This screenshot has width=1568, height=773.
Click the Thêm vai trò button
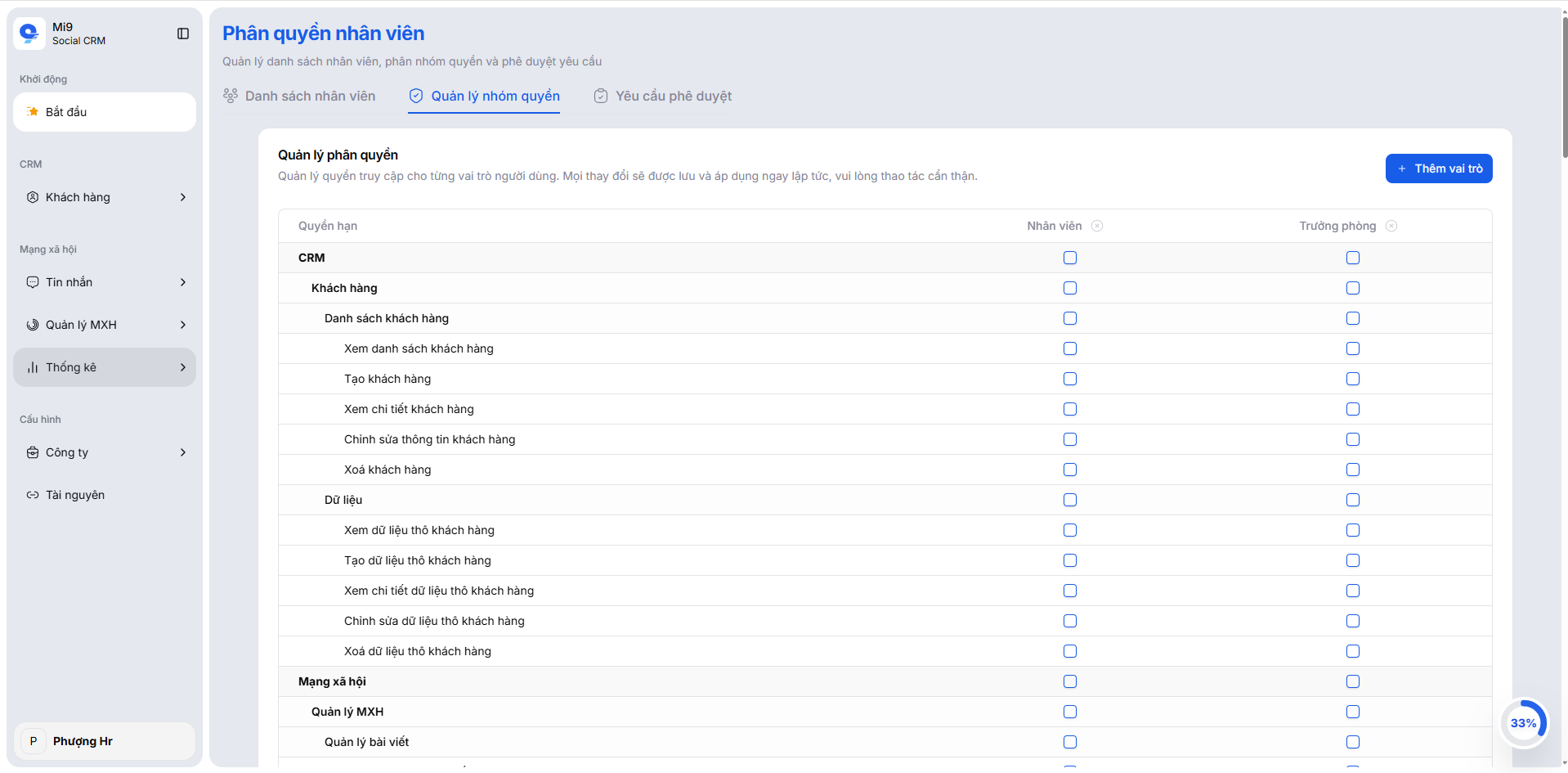coord(1439,169)
